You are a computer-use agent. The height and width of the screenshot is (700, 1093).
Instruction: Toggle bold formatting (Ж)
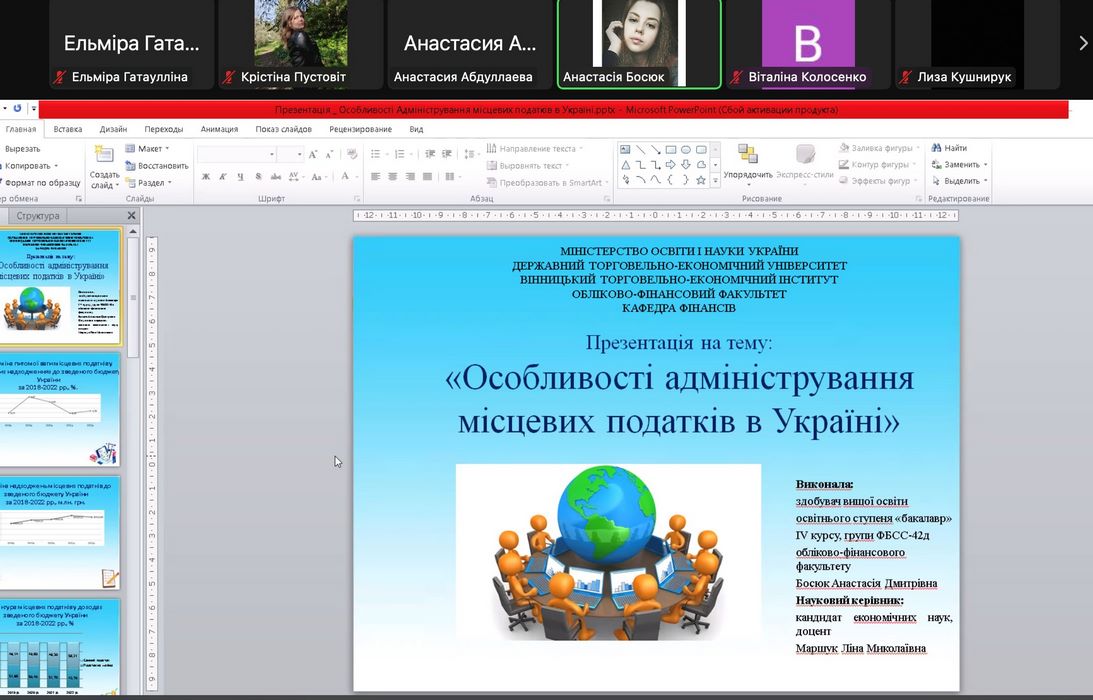point(206,177)
